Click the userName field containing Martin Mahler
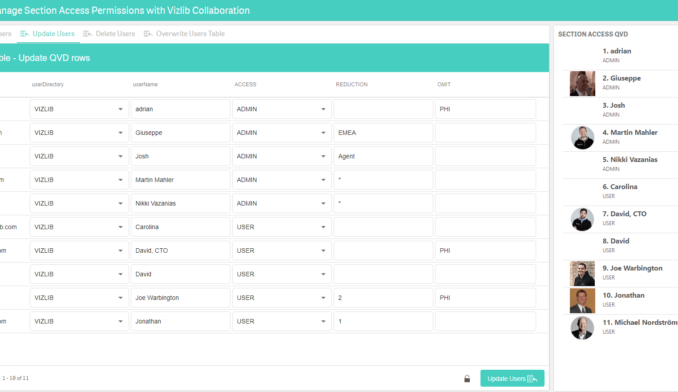Image resolution: width=678 pixels, height=392 pixels. click(x=180, y=180)
